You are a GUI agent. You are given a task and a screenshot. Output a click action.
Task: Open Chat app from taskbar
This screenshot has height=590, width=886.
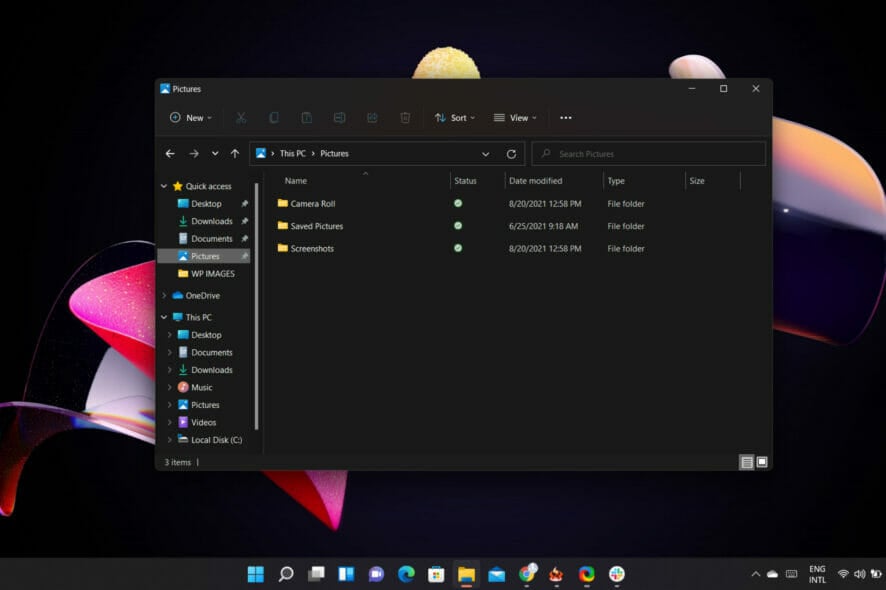click(376, 574)
